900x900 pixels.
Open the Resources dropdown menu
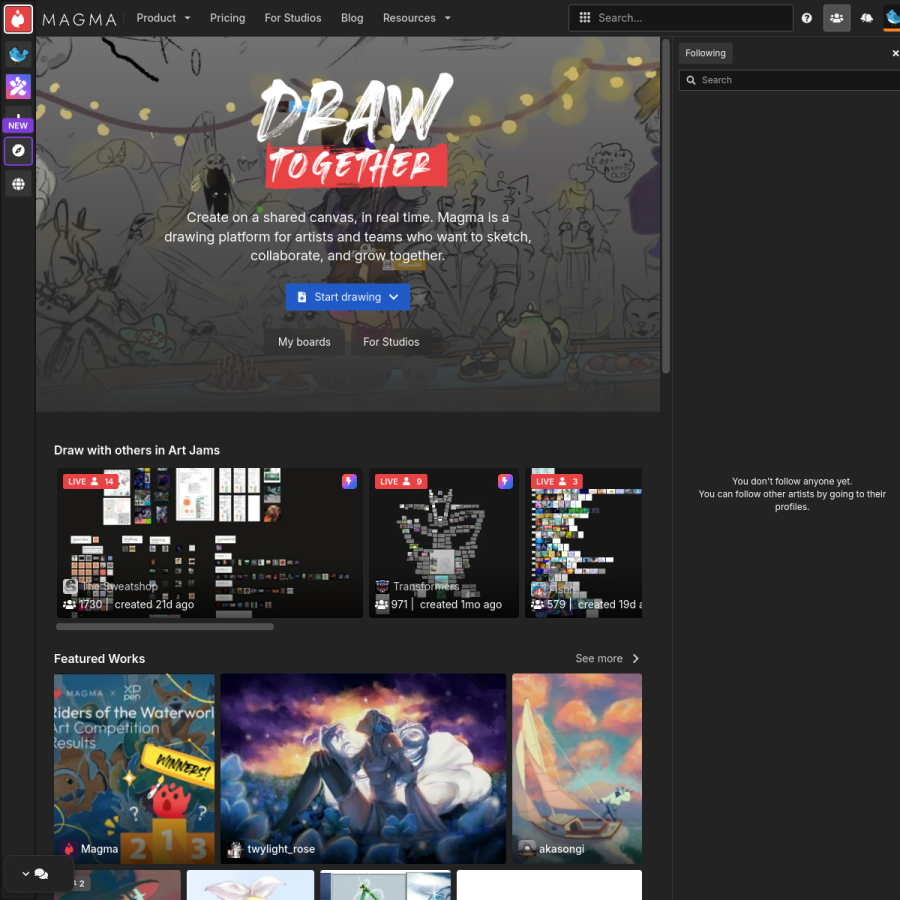[417, 18]
